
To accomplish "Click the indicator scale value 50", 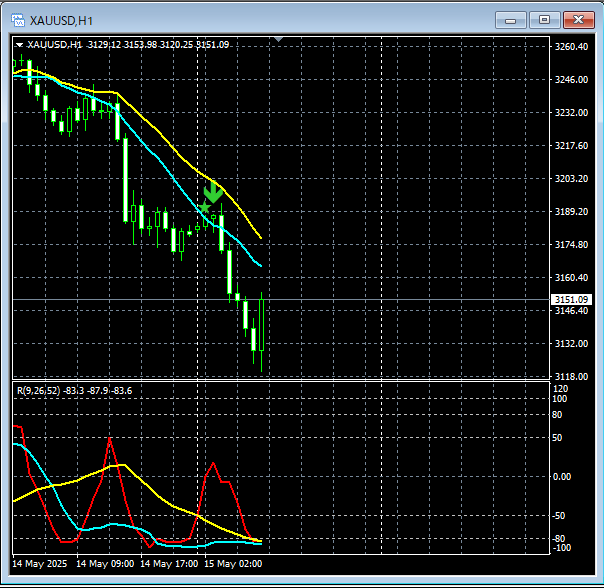I will tap(557, 438).
